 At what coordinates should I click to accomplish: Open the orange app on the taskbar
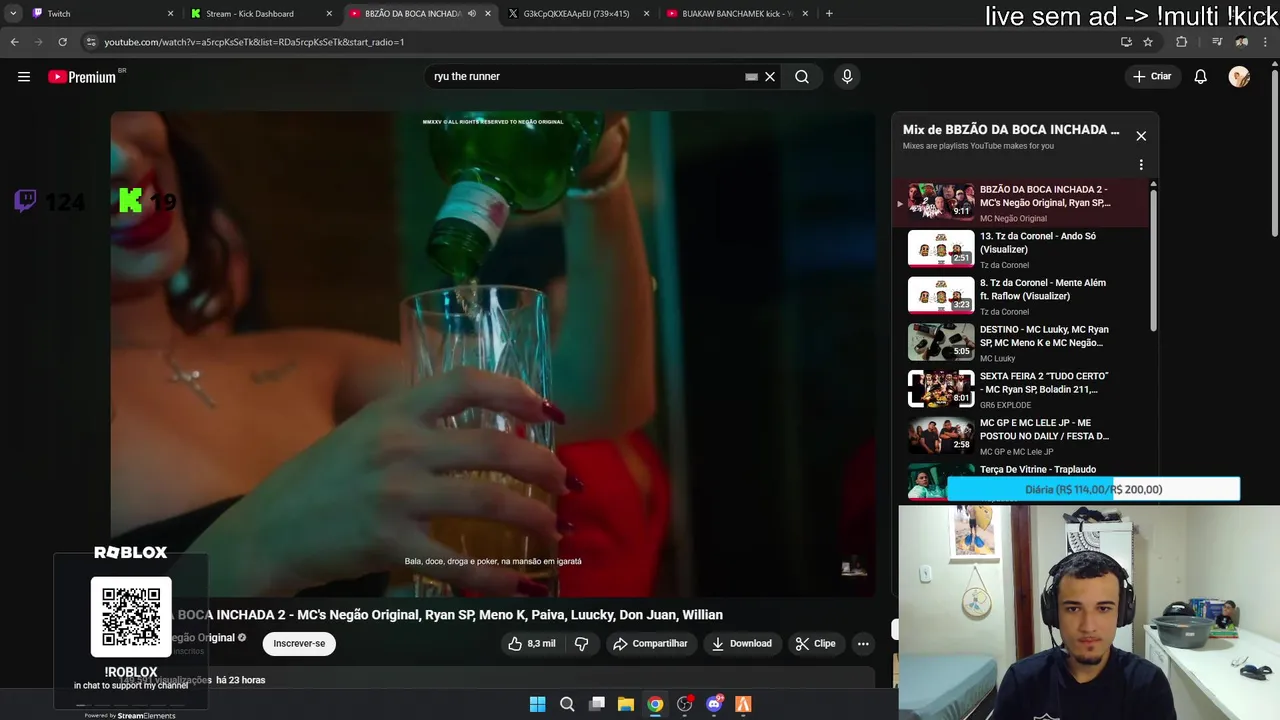click(x=743, y=704)
